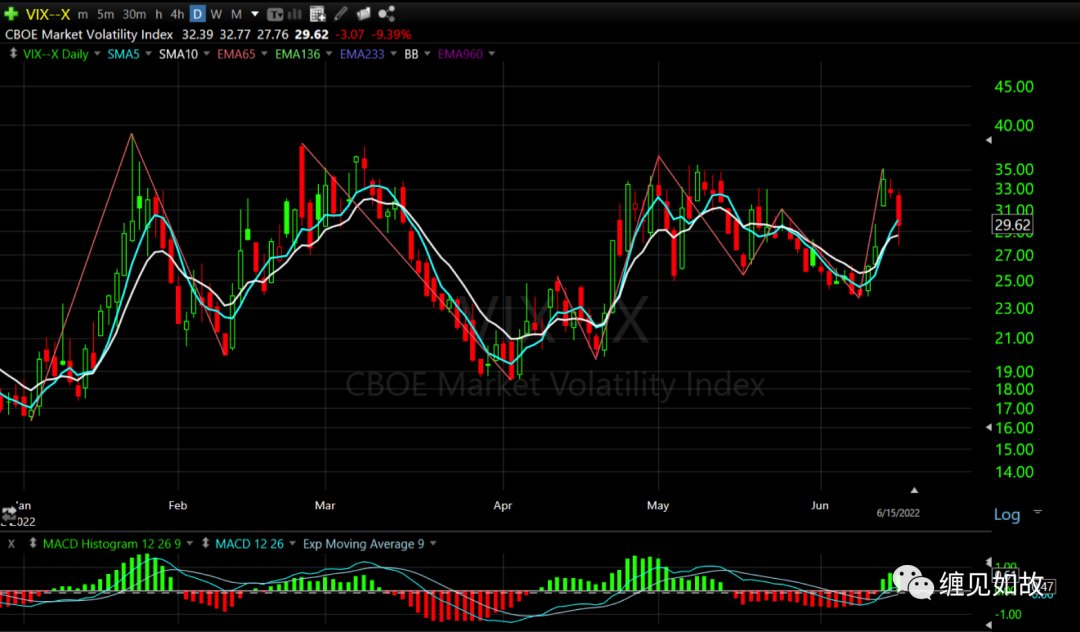Click the price-axis marker triangle near 16.00
This screenshot has height=632, width=1080.
[988, 428]
